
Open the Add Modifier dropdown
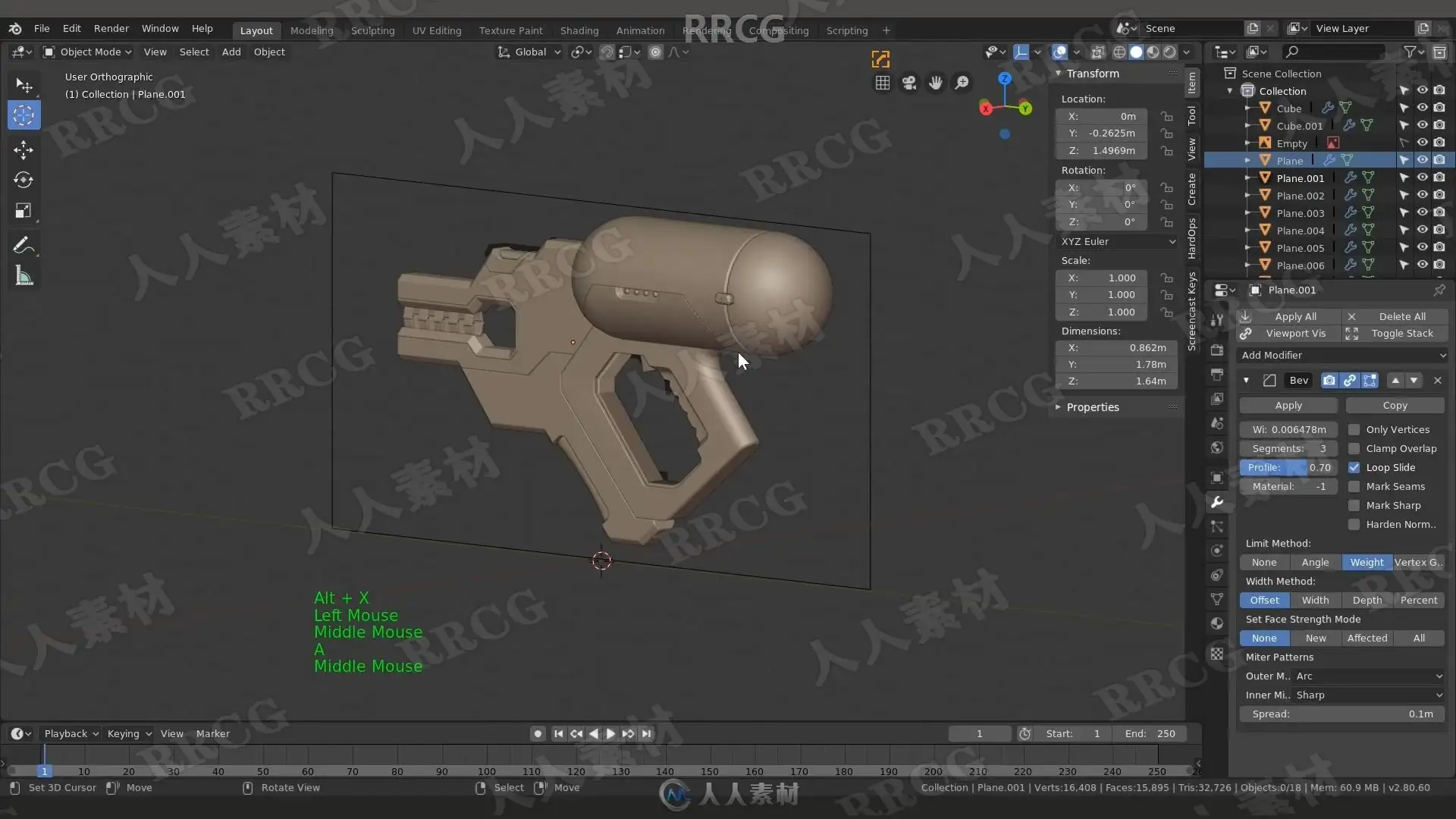[x=1341, y=355]
